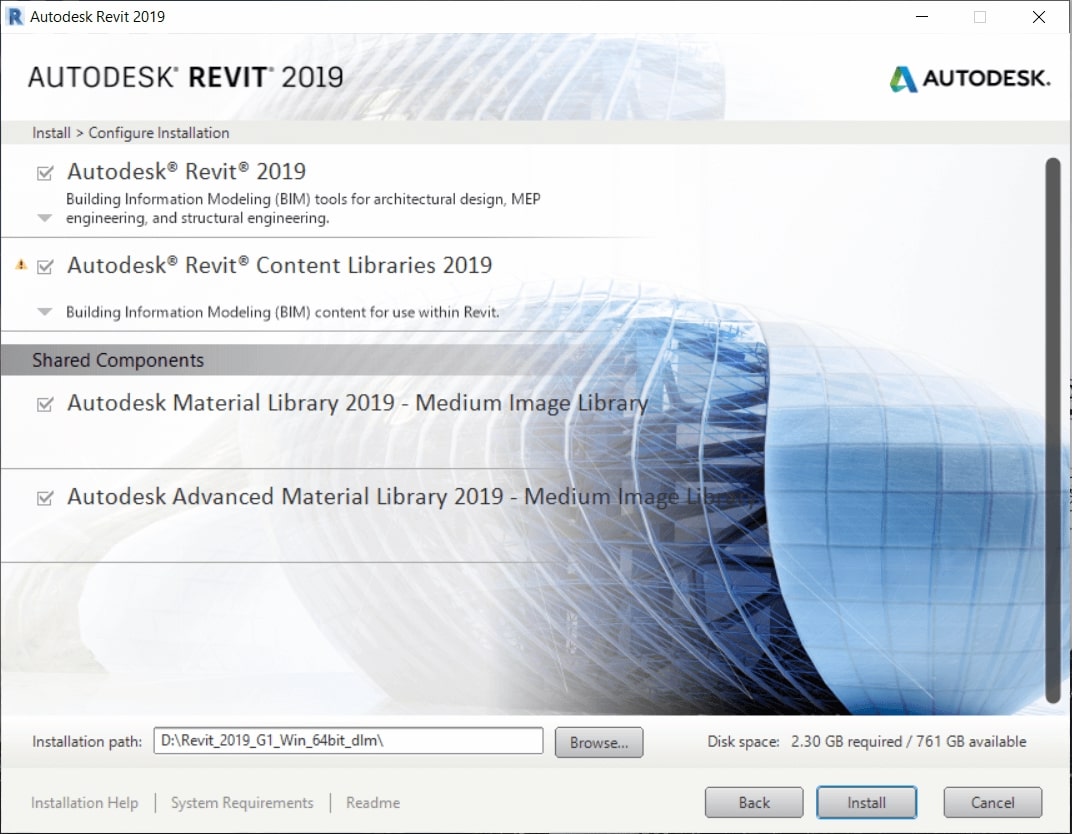
Task: Toggle Autodesk Material Library 2019 checkbox
Action: (45, 405)
